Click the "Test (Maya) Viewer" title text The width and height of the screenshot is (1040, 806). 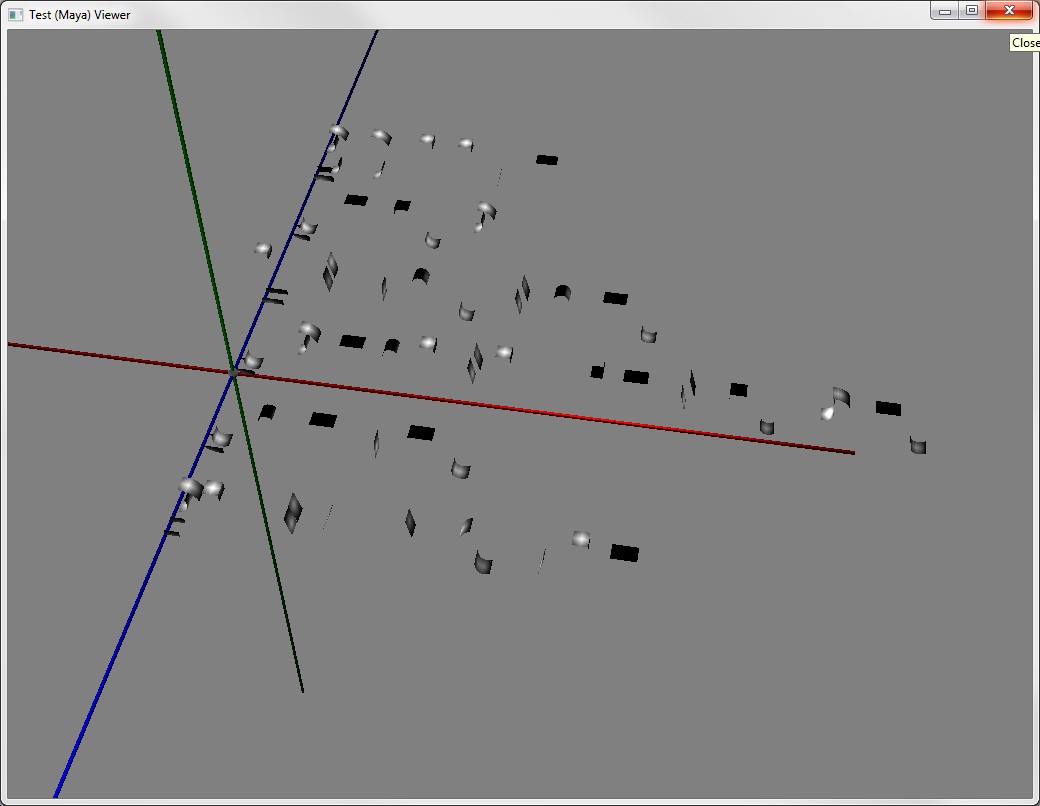[79, 15]
